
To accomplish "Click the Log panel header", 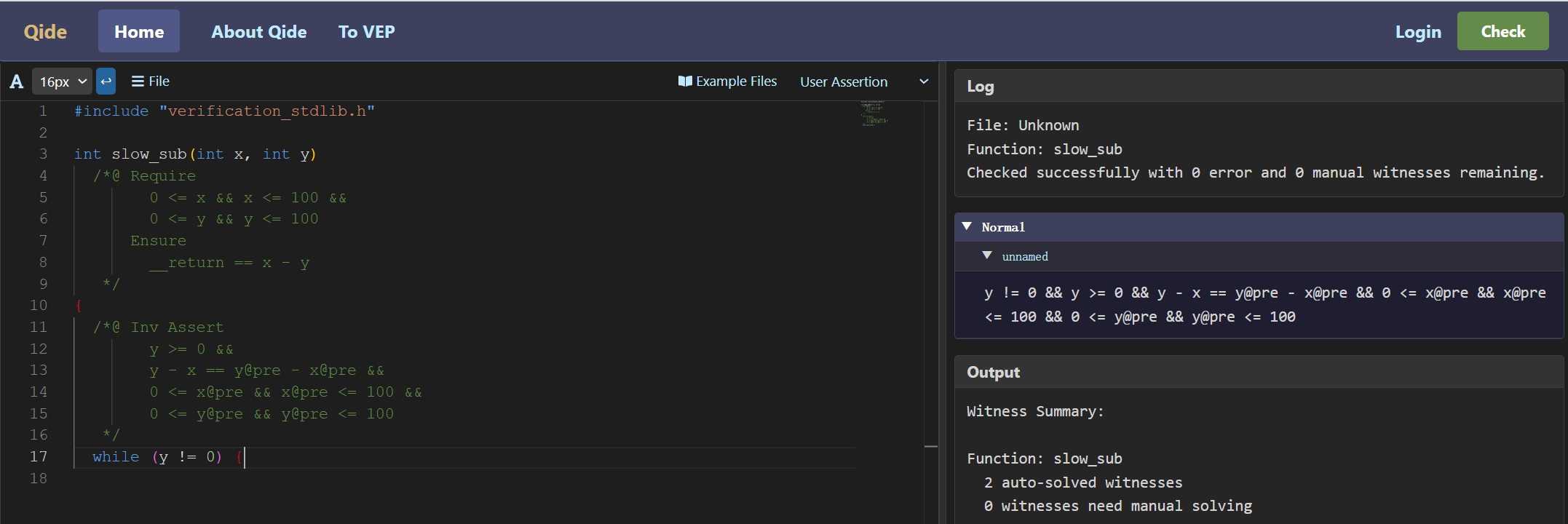I will coord(1259,86).
